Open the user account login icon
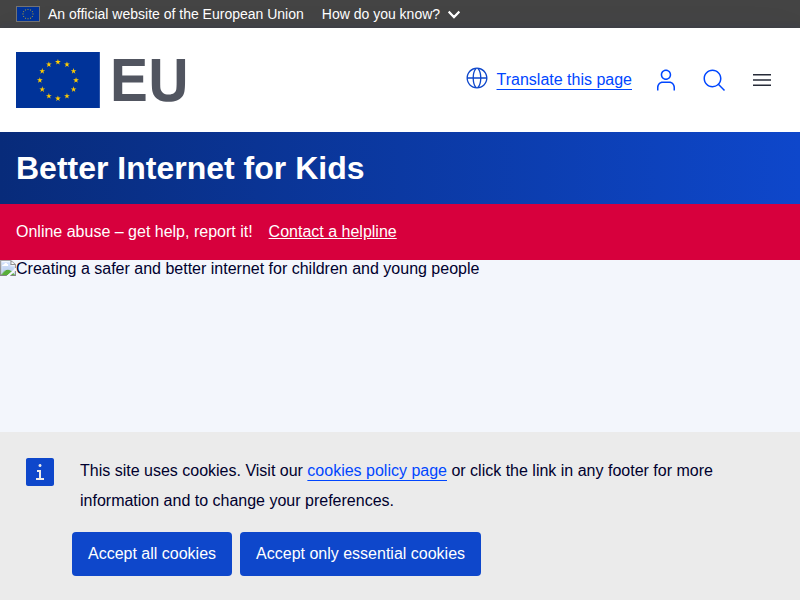The width and height of the screenshot is (800, 600). [x=666, y=80]
